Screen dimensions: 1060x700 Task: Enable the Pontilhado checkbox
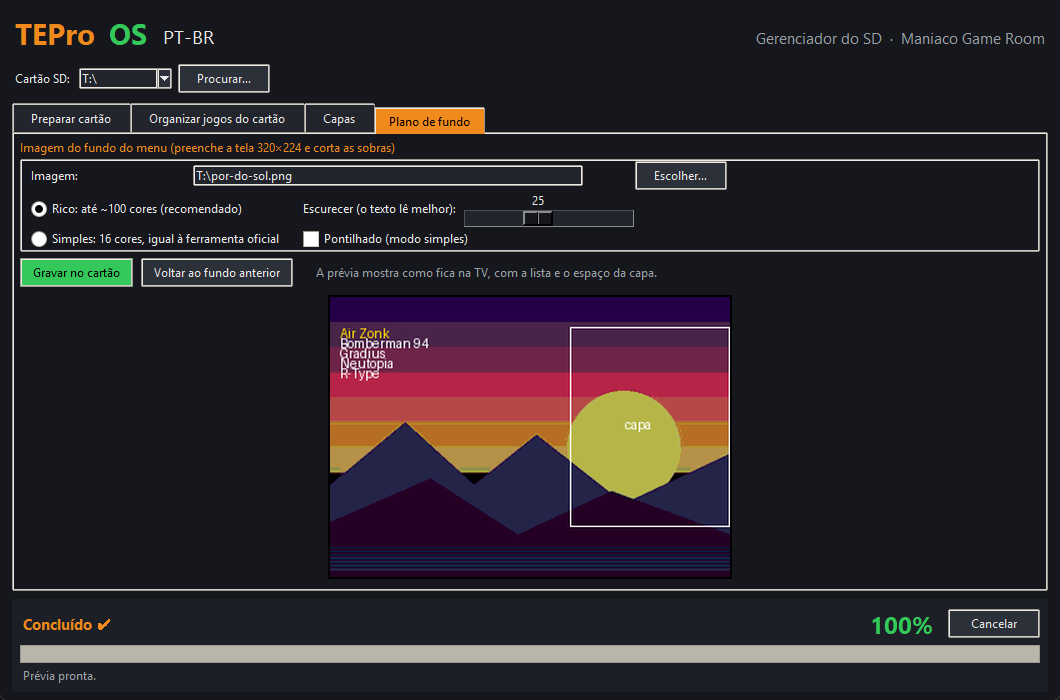pos(311,239)
